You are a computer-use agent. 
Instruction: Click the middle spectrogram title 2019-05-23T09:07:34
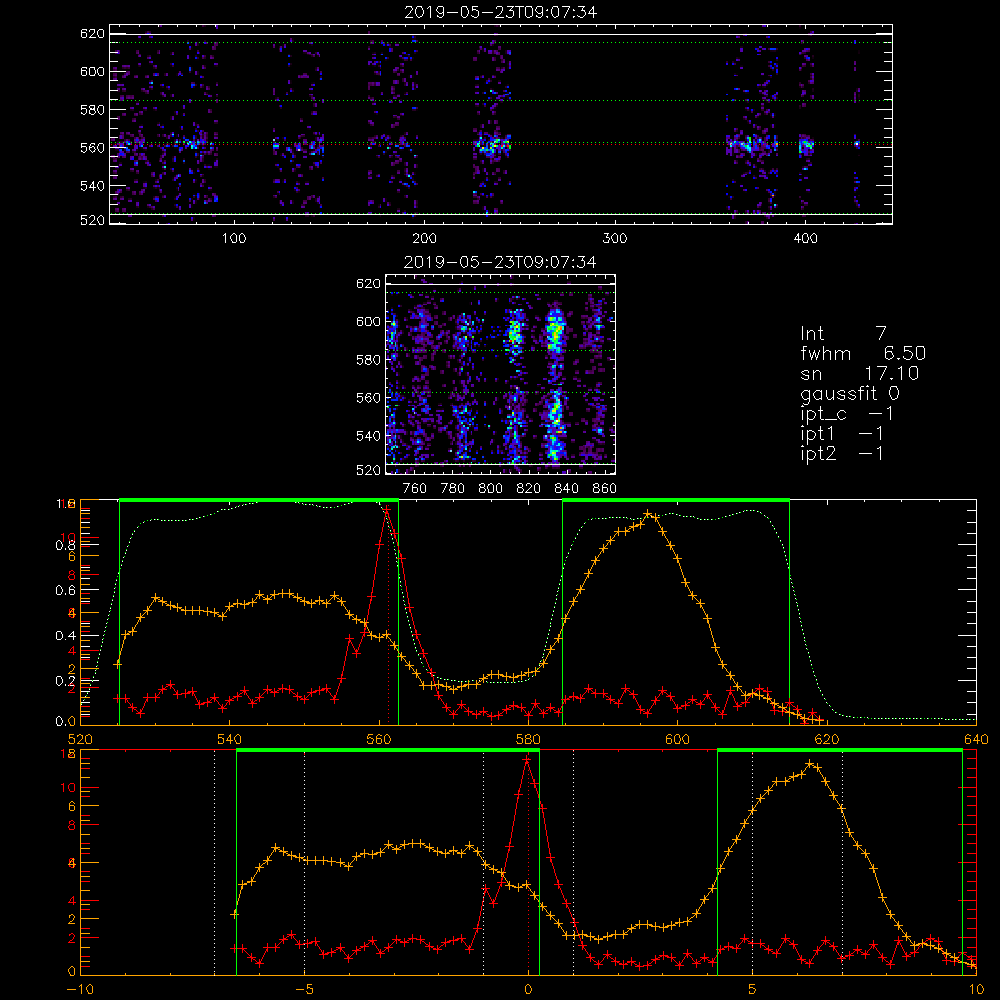500,262
